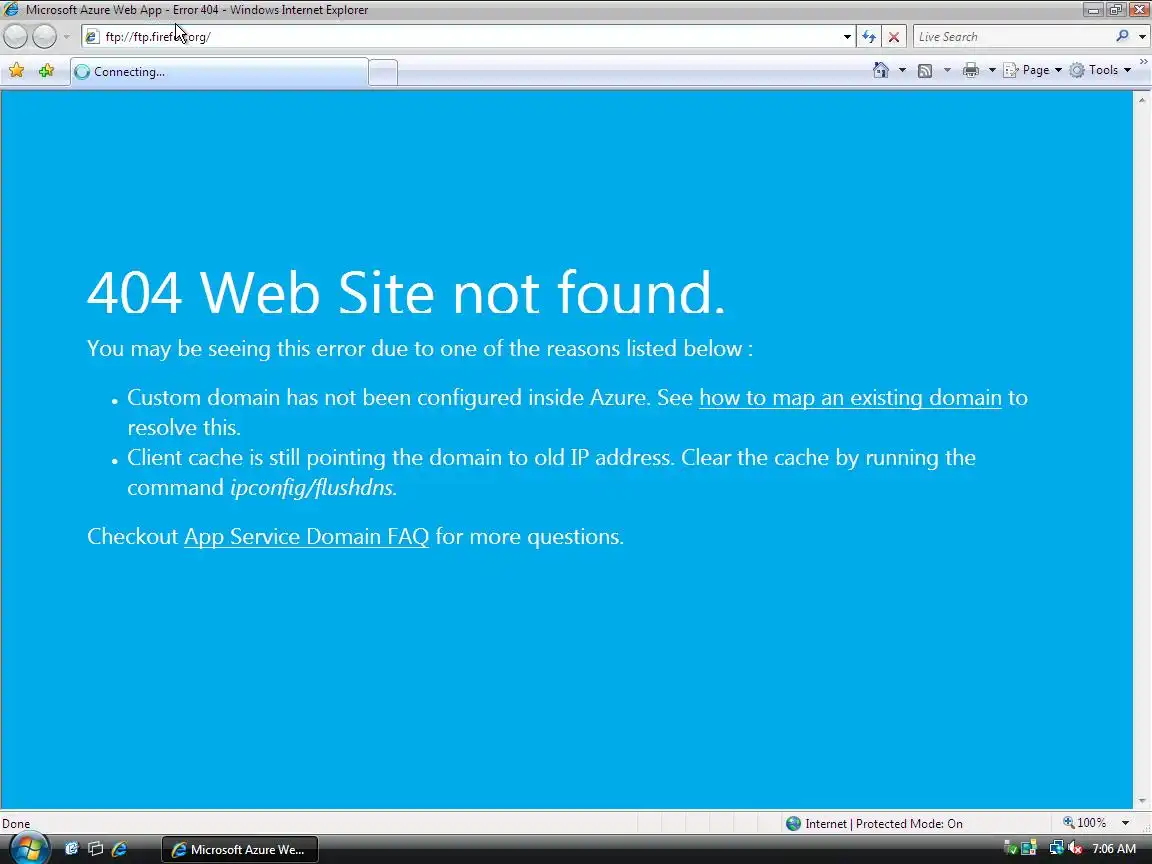This screenshot has width=1152, height=864.
Task: Click the Home icon
Action: [881, 70]
